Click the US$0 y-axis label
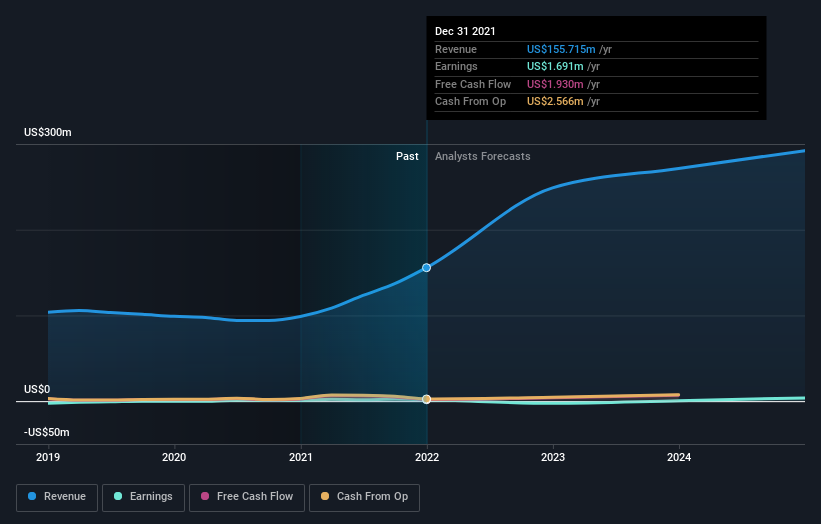 click(37, 389)
